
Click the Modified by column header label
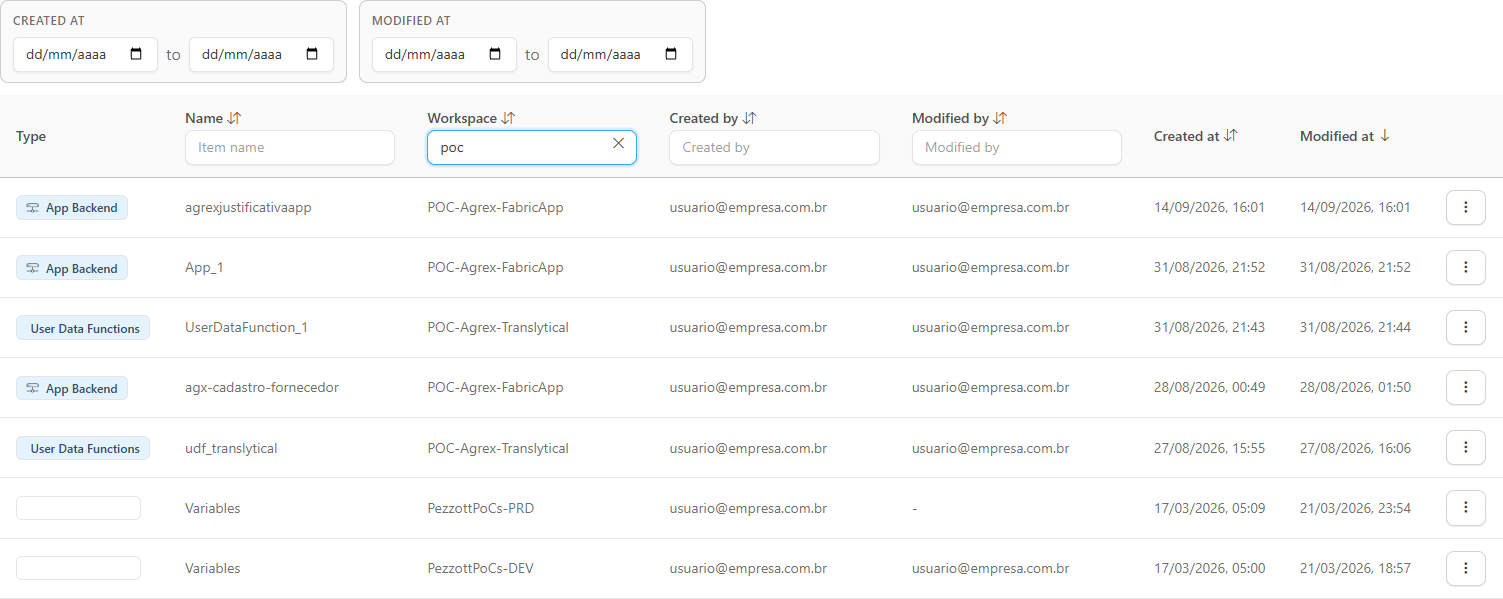950,118
